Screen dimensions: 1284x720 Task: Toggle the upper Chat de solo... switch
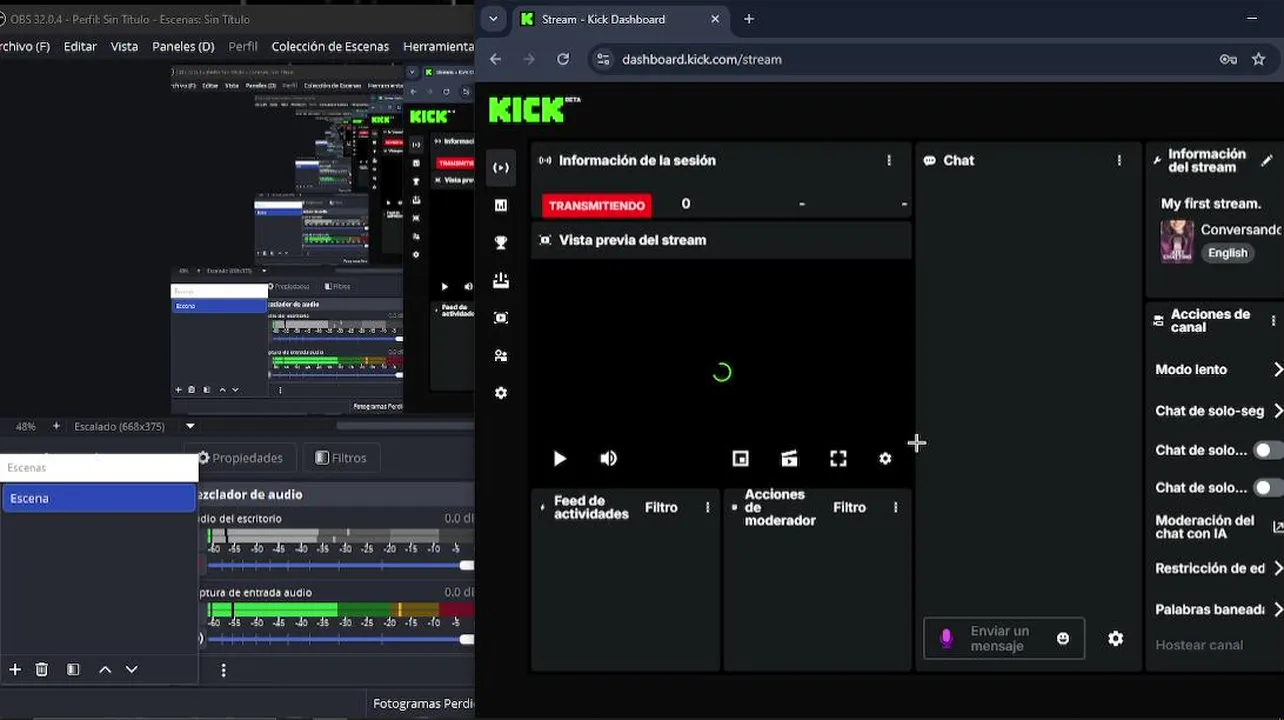click(x=1268, y=450)
